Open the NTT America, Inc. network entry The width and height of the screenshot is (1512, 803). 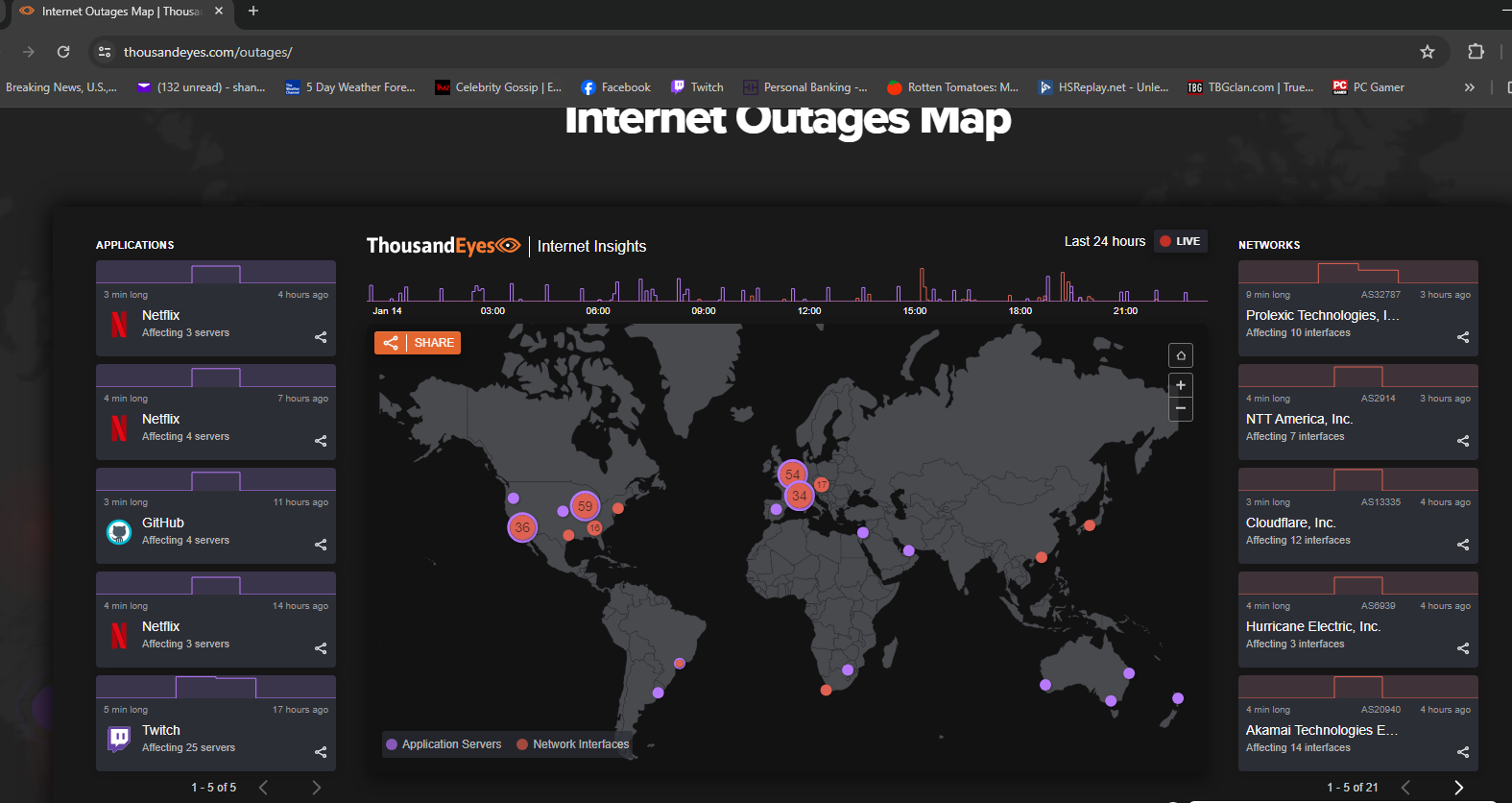coord(1358,412)
